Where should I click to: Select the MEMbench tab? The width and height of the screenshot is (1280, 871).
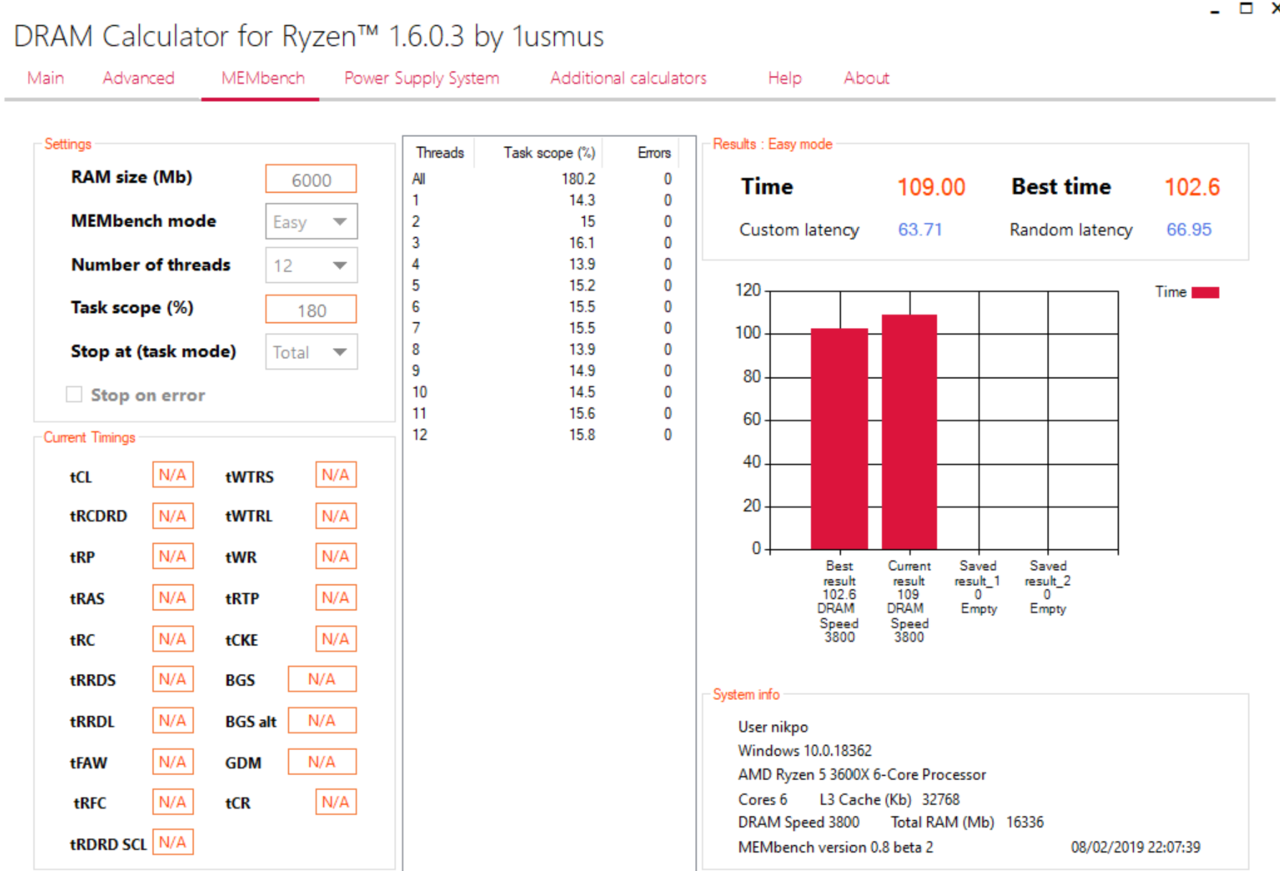[263, 78]
